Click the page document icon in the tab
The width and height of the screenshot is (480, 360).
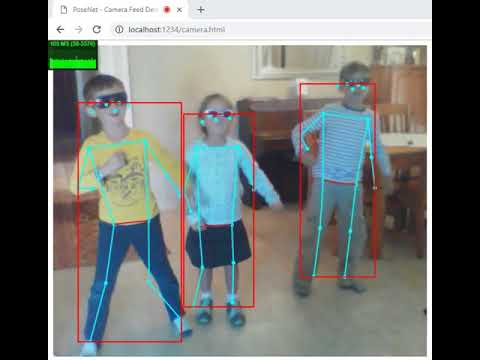(64, 10)
